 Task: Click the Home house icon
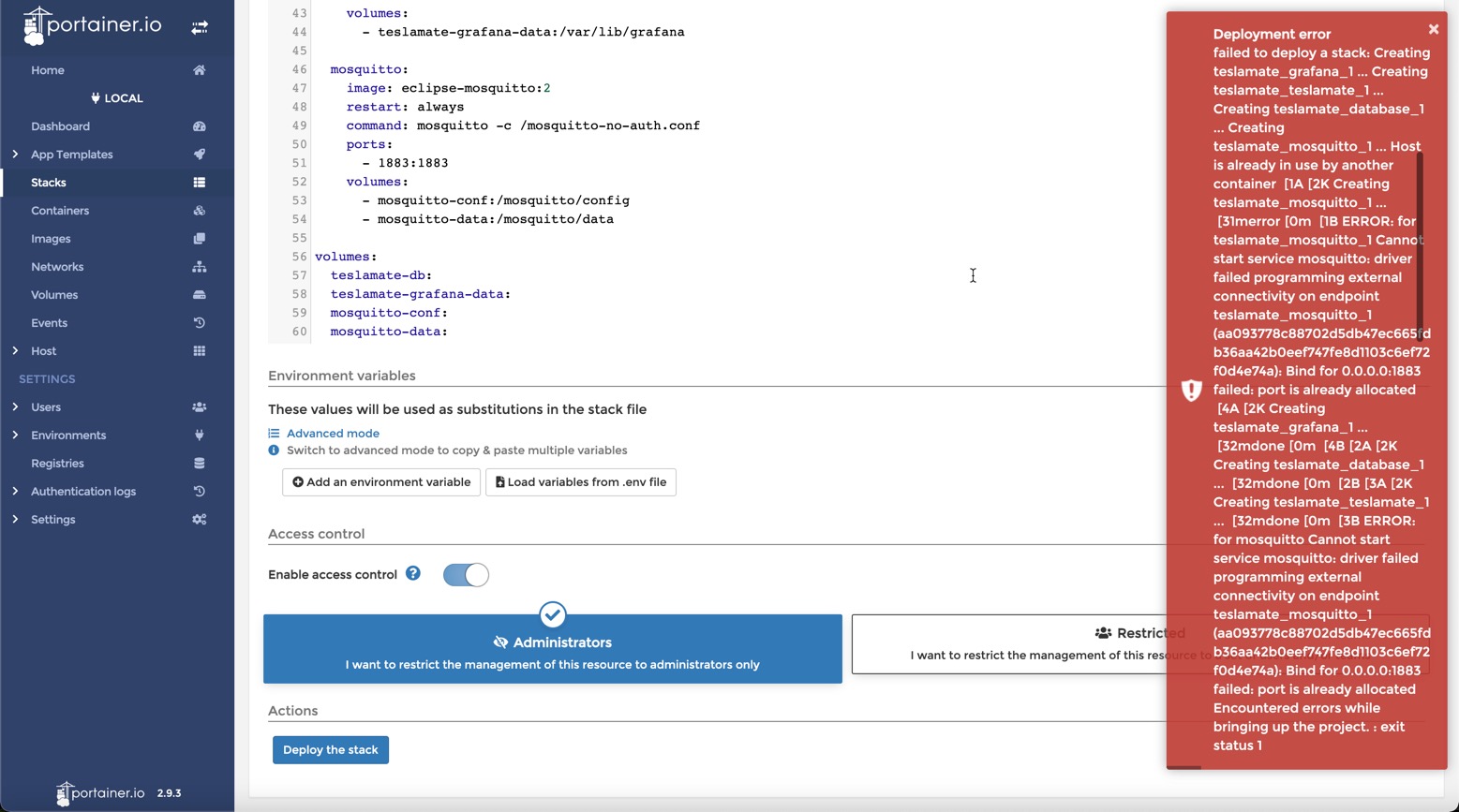[x=200, y=70]
